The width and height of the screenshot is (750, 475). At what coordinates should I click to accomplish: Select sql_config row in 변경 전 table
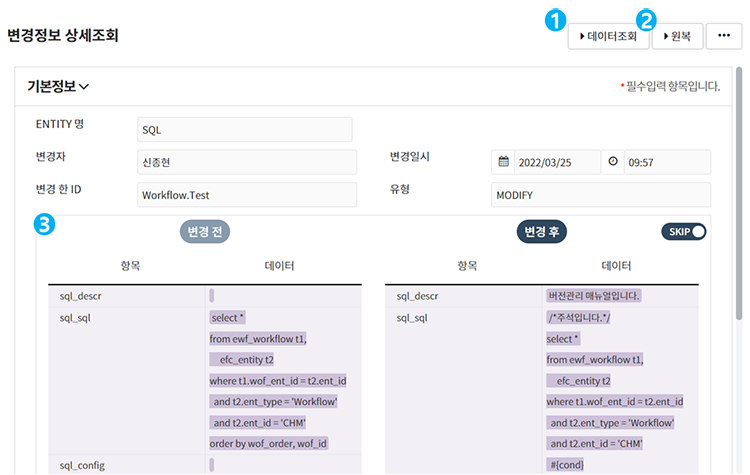pyautogui.click(x=82, y=465)
